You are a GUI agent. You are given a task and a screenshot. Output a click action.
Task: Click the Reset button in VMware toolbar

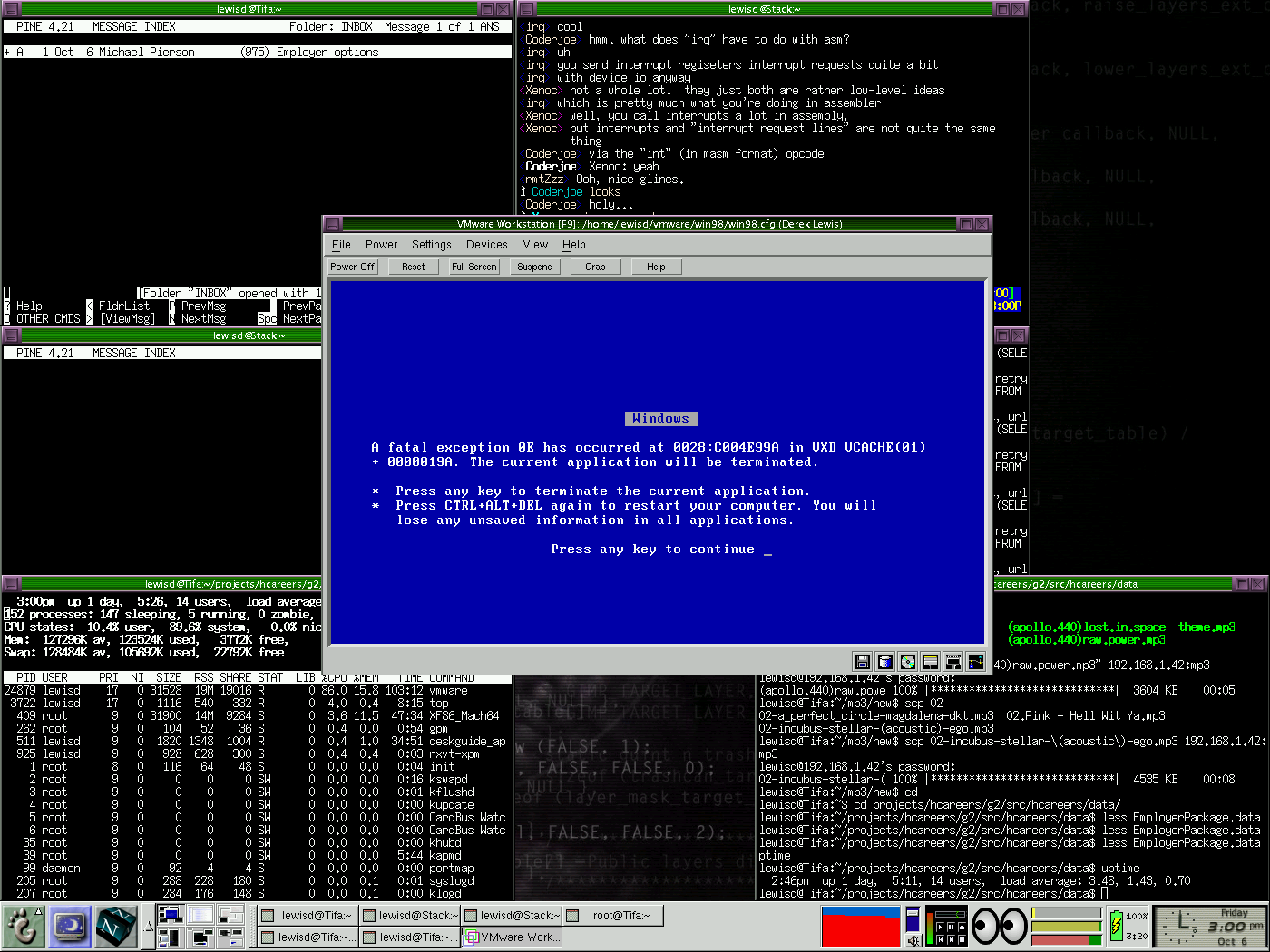(413, 267)
